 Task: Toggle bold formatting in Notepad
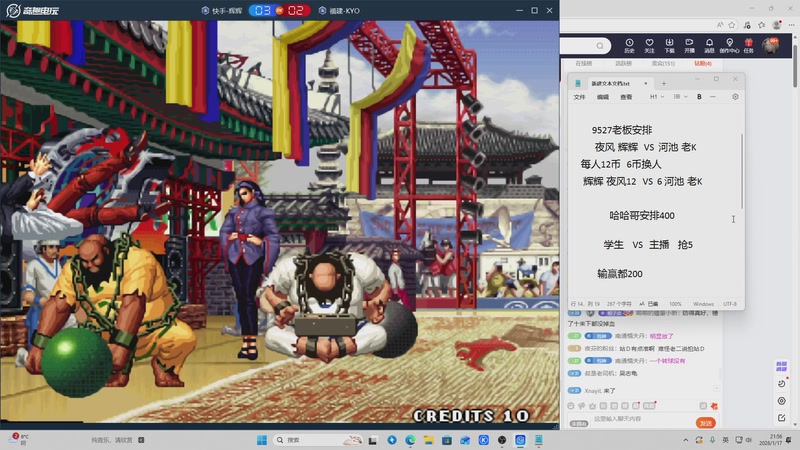pos(699,96)
